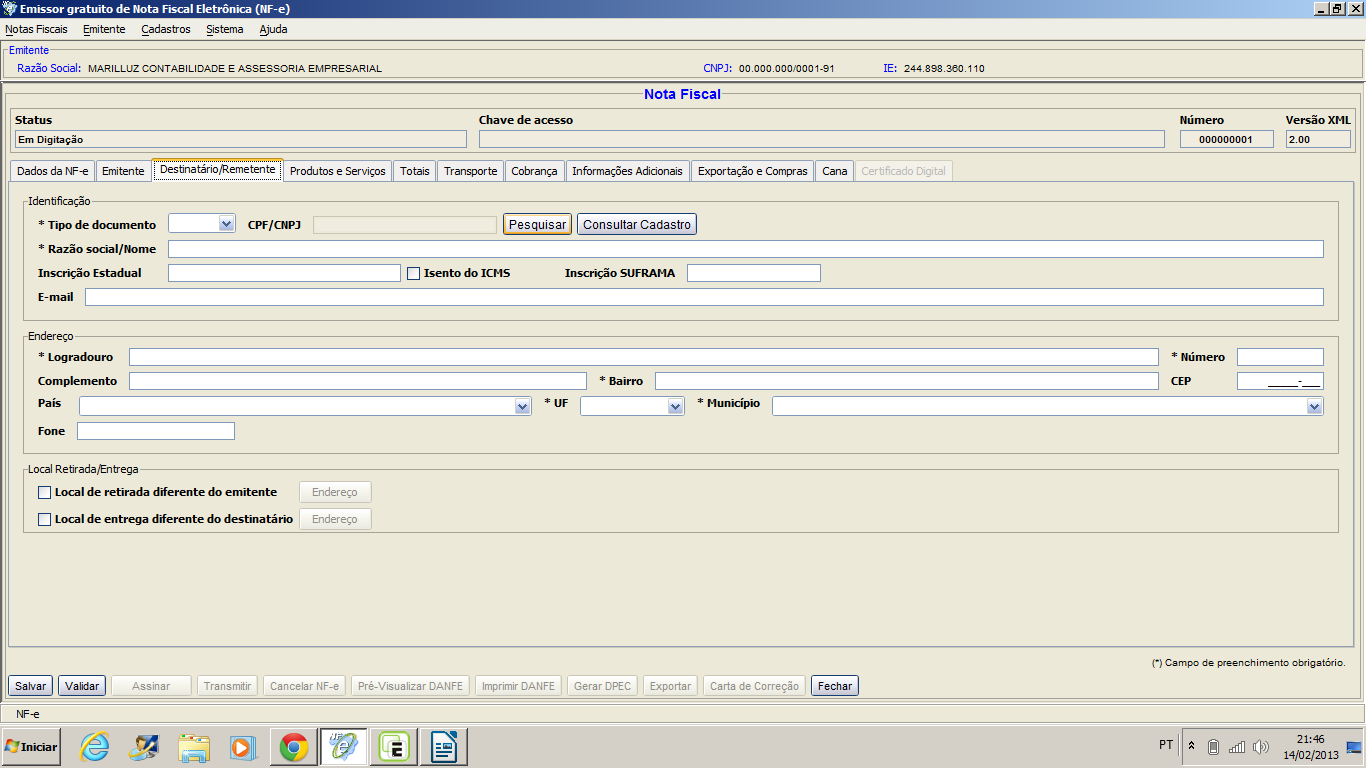Click the E-mail input field
Screen dimensions: 1366x768
704,297
